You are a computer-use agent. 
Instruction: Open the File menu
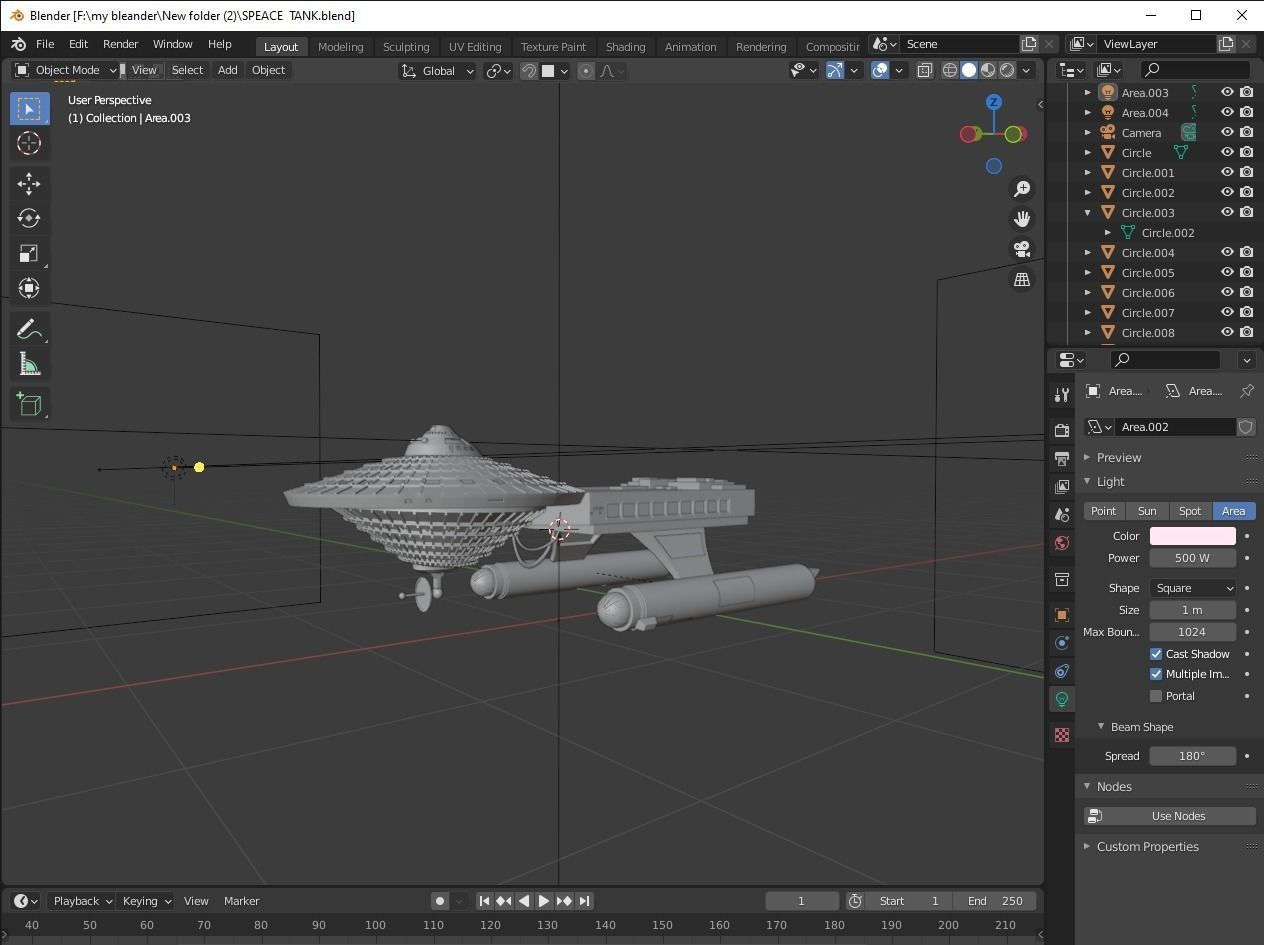click(45, 44)
